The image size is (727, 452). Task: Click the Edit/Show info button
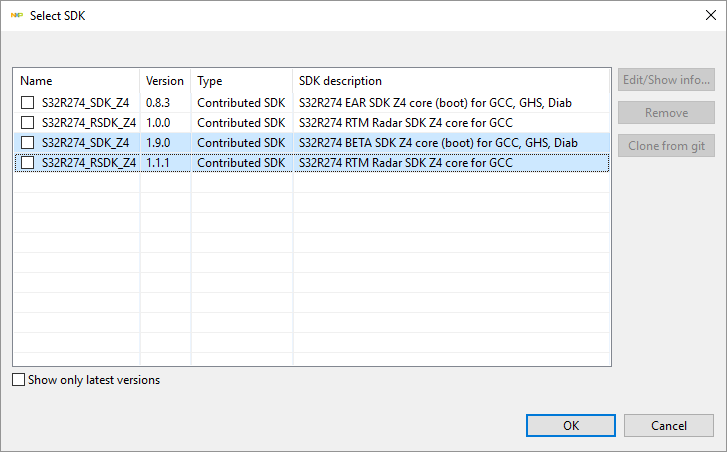pos(666,80)
